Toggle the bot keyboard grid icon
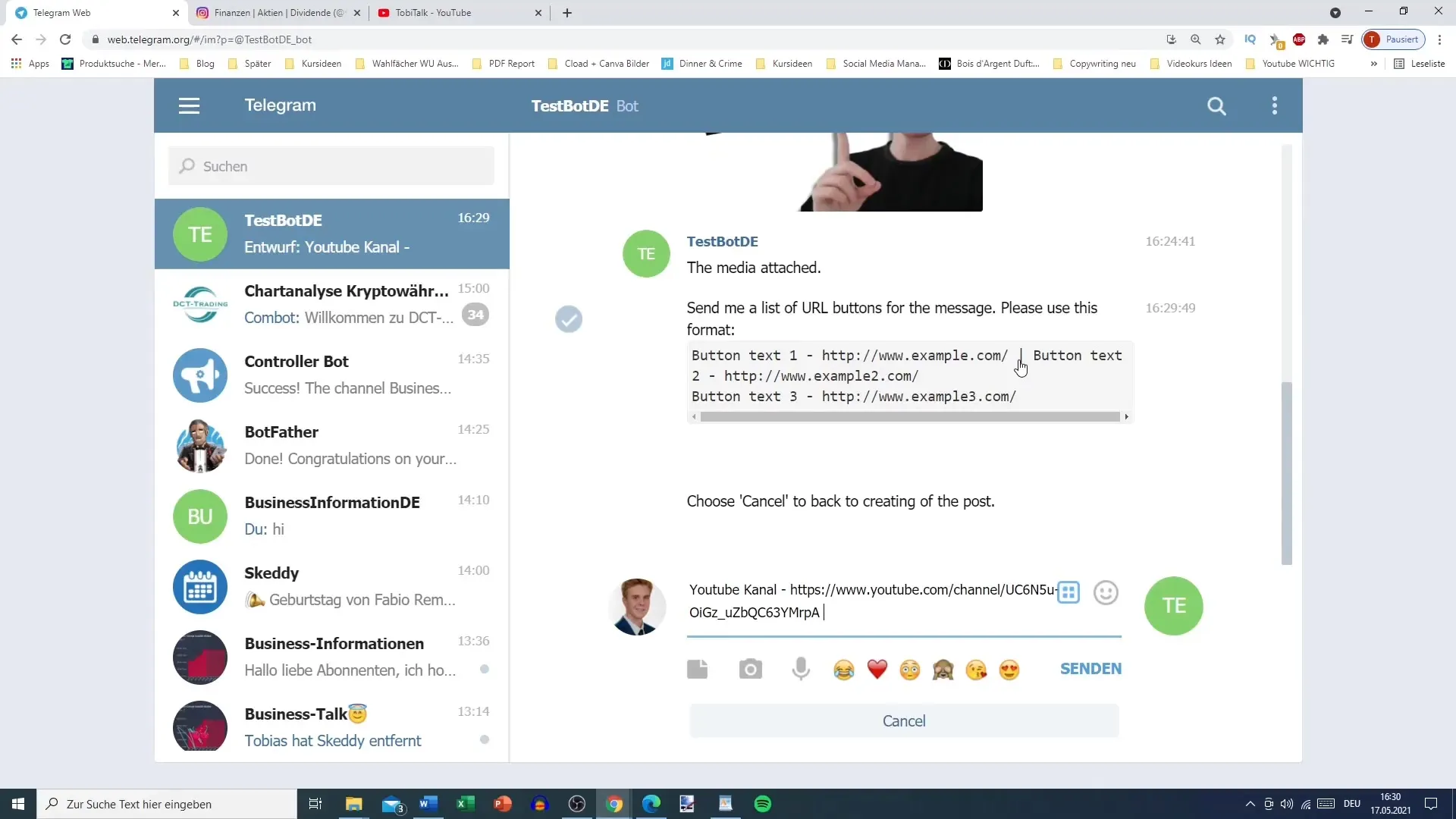Viewport: 1456px width, 819px height. point(1068,592)
